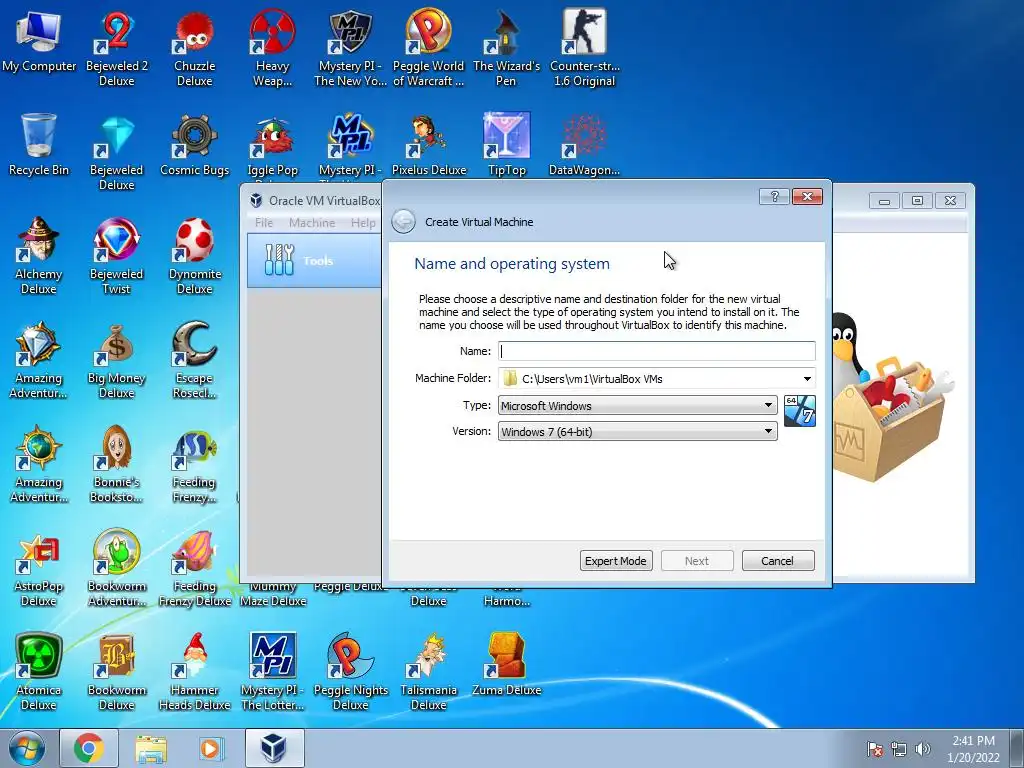1024x768 pixels.
Task: Select the Atomica Deluxe shortcut
Action: pos(39,671)
